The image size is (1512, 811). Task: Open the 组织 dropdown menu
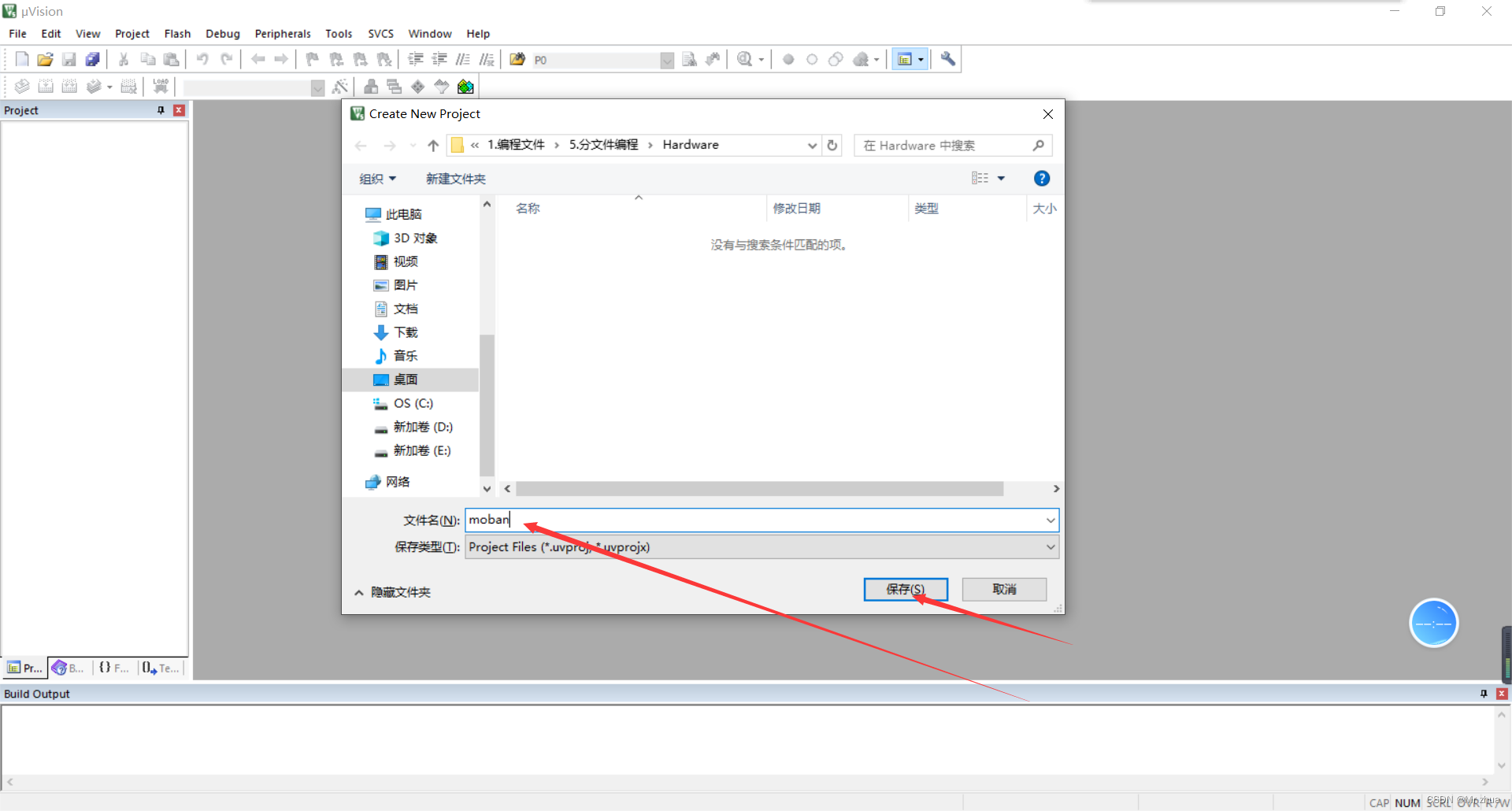[378, 179]
